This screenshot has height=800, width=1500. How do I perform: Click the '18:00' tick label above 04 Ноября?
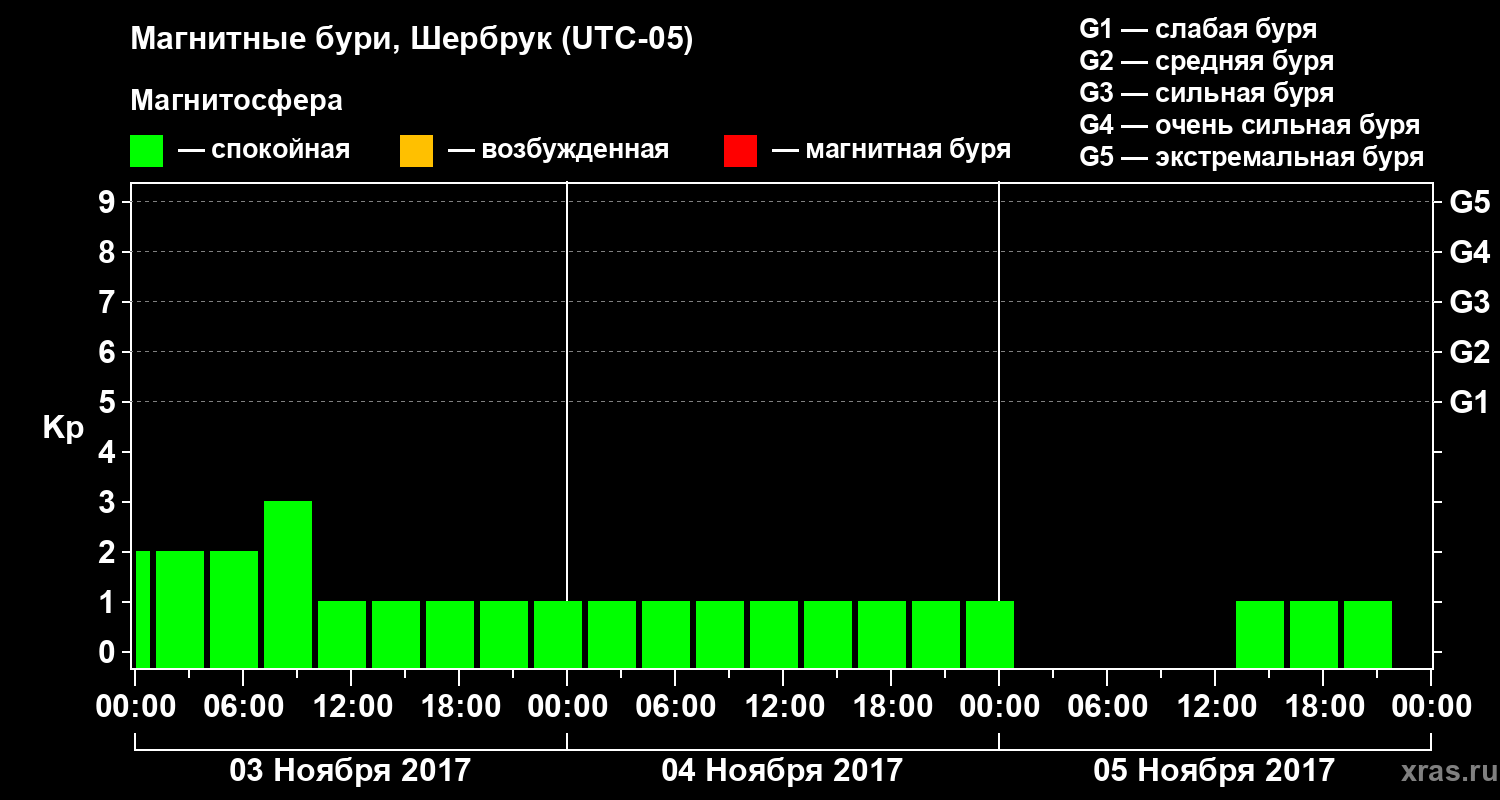coord(891,707)
